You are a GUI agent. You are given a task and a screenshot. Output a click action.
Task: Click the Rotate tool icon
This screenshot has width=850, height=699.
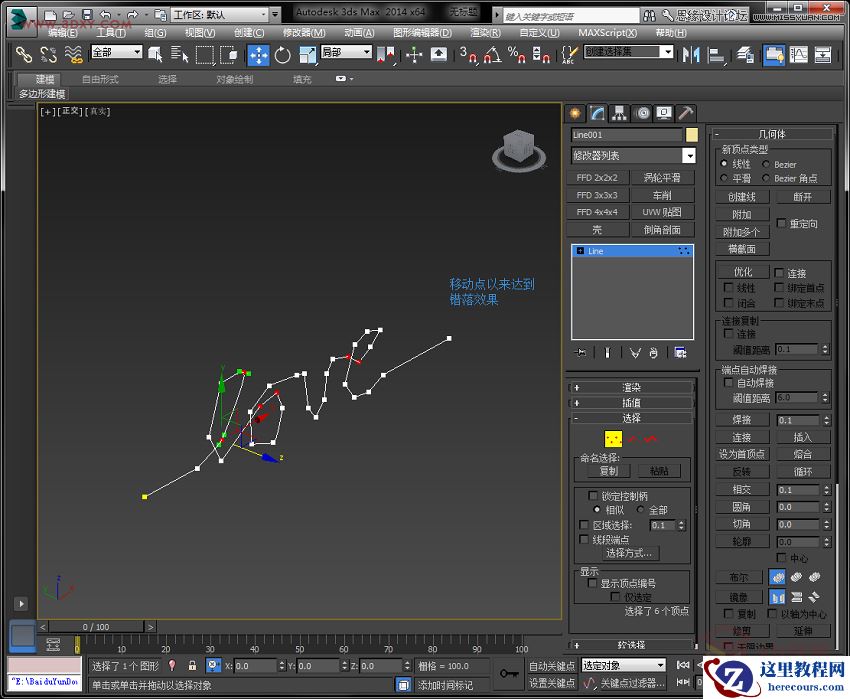point(283,56)
